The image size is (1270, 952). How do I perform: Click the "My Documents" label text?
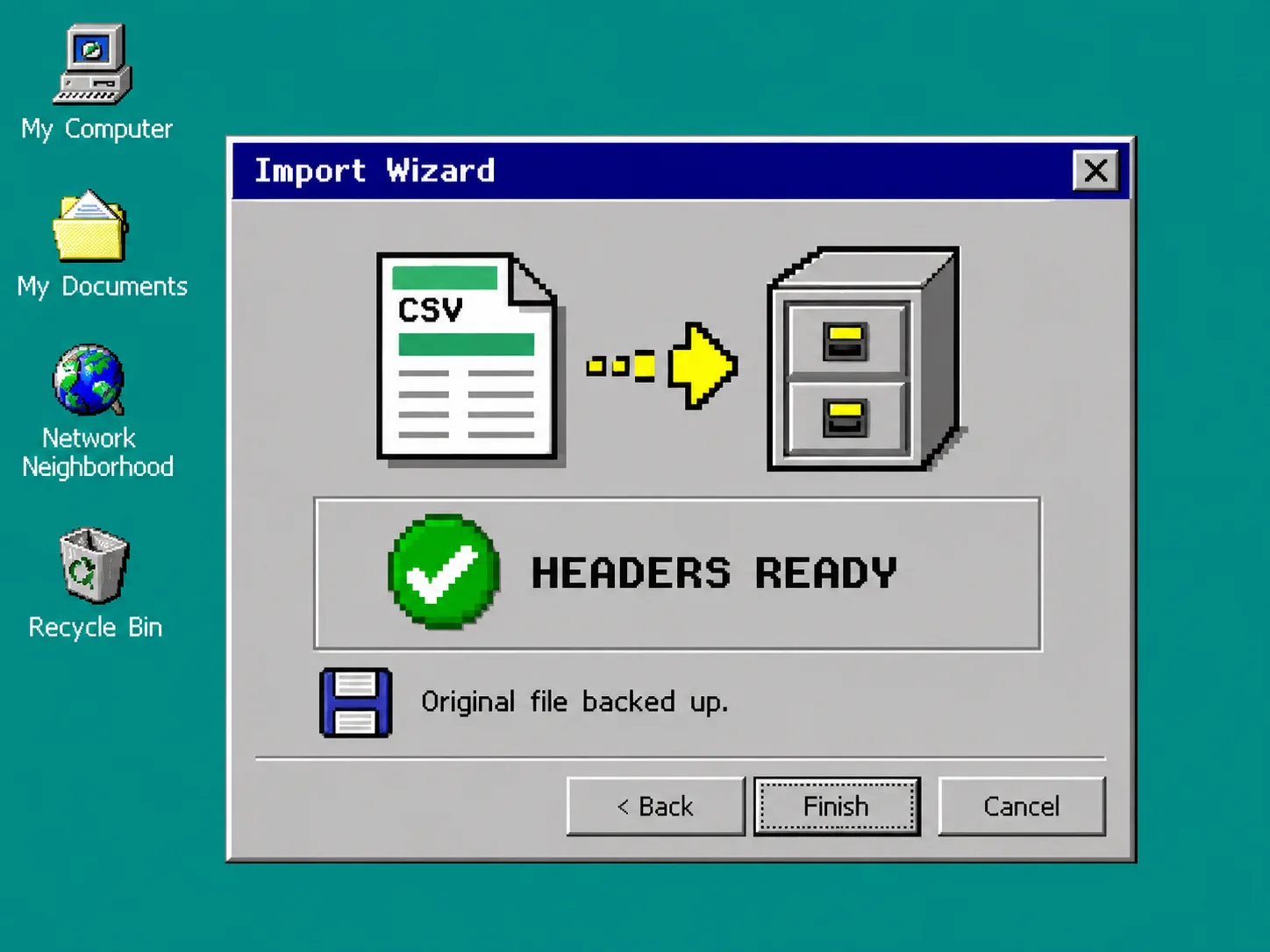coord(102,288)
